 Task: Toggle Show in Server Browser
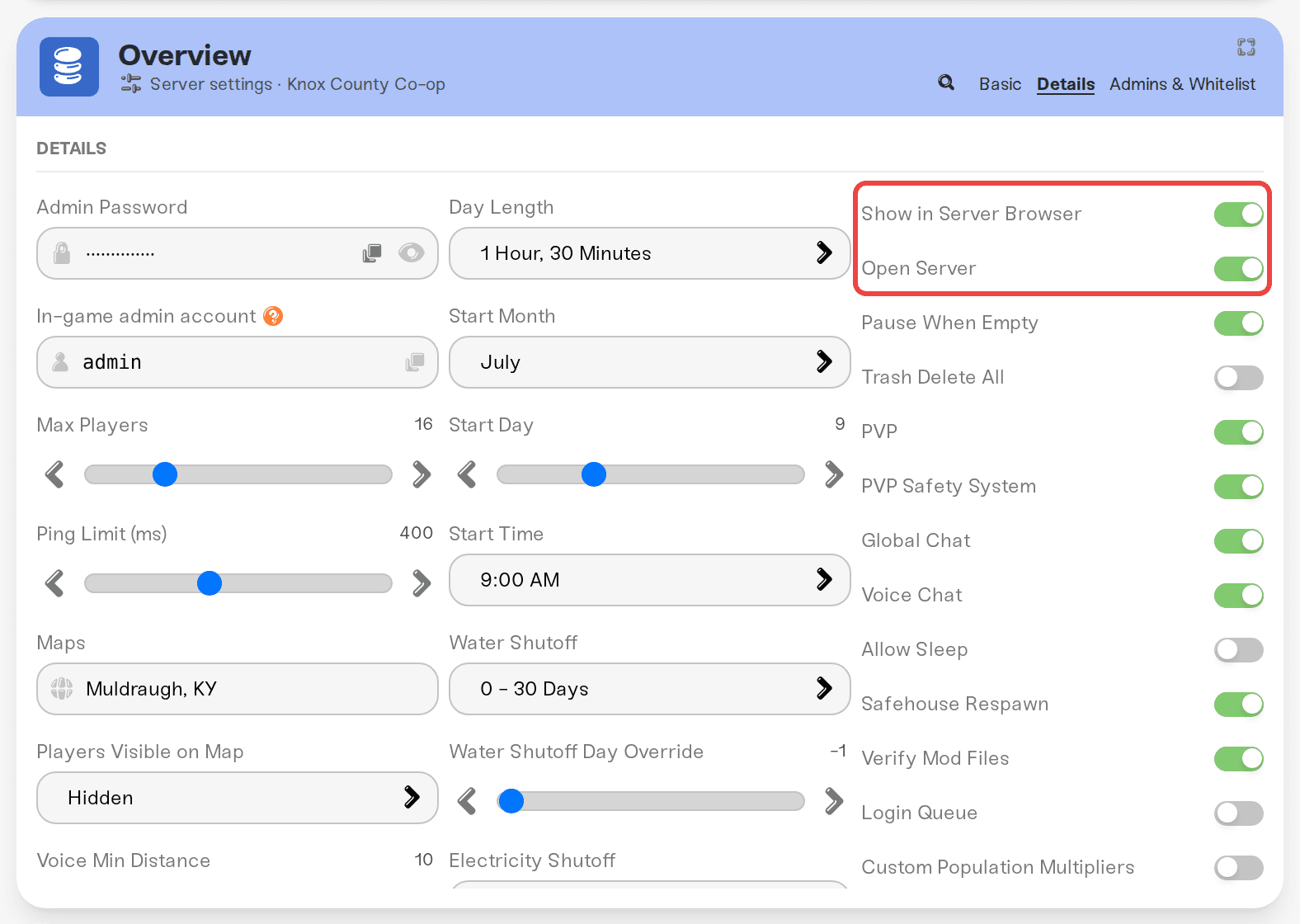tap(1238, 214)
